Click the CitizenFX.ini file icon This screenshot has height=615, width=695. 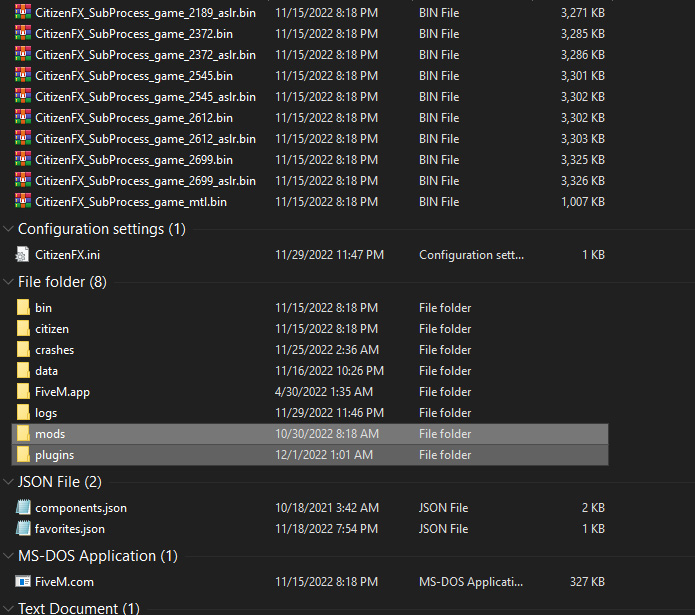23,255
